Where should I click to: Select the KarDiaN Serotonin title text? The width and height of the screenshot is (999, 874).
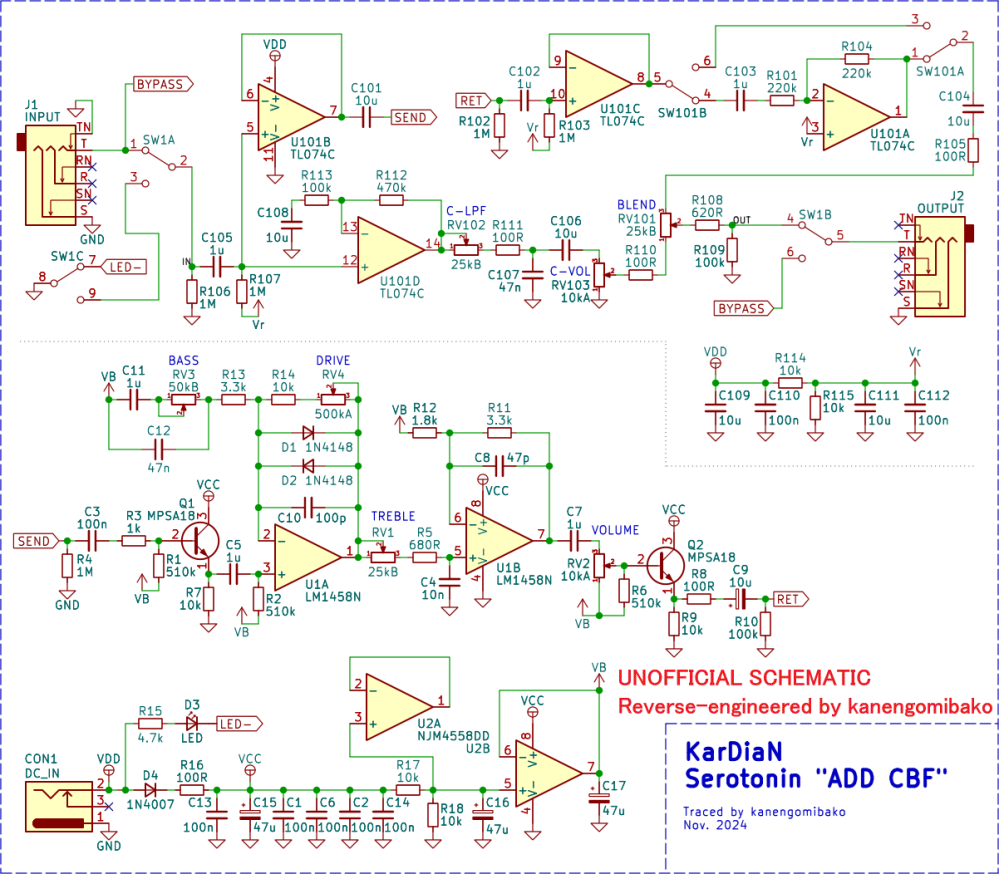[x=816, y=766]
